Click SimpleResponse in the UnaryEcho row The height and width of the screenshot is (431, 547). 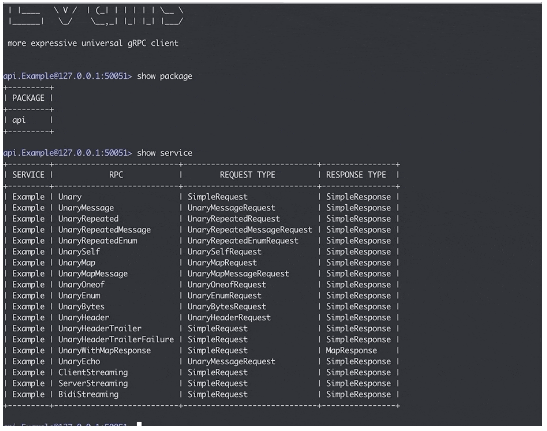coord(358,362)
